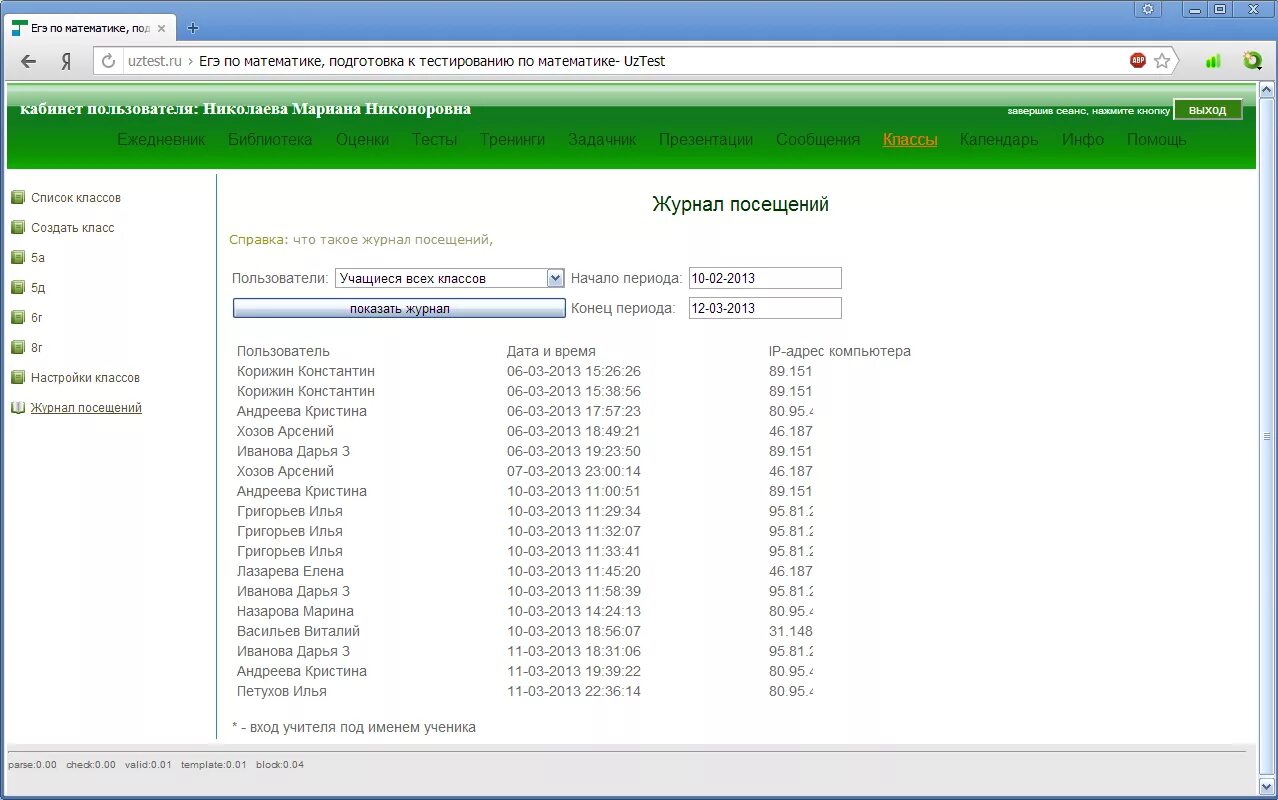
Task: Expand the Учащиеся всех классов dropdown
Action: 450,278
